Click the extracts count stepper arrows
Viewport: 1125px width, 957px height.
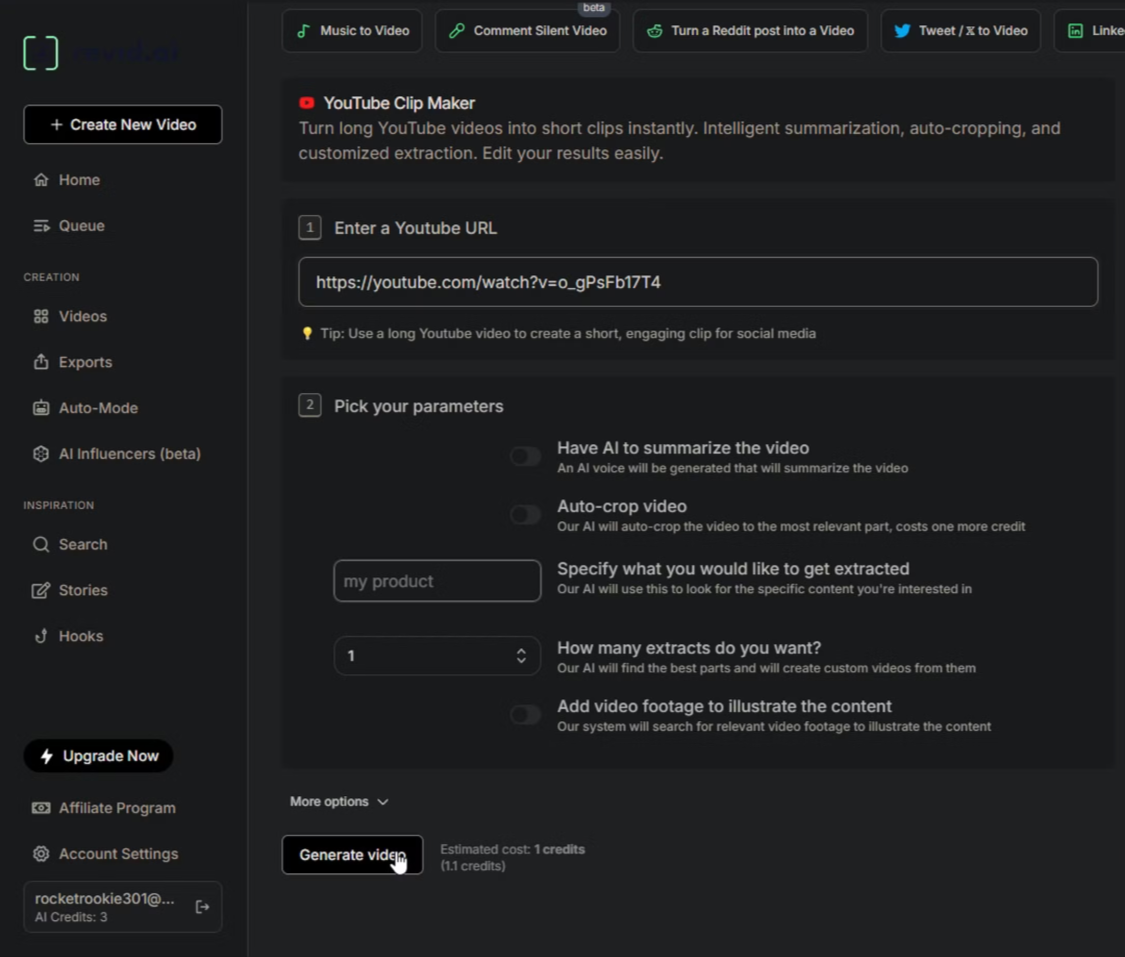(x=521, y=656)
